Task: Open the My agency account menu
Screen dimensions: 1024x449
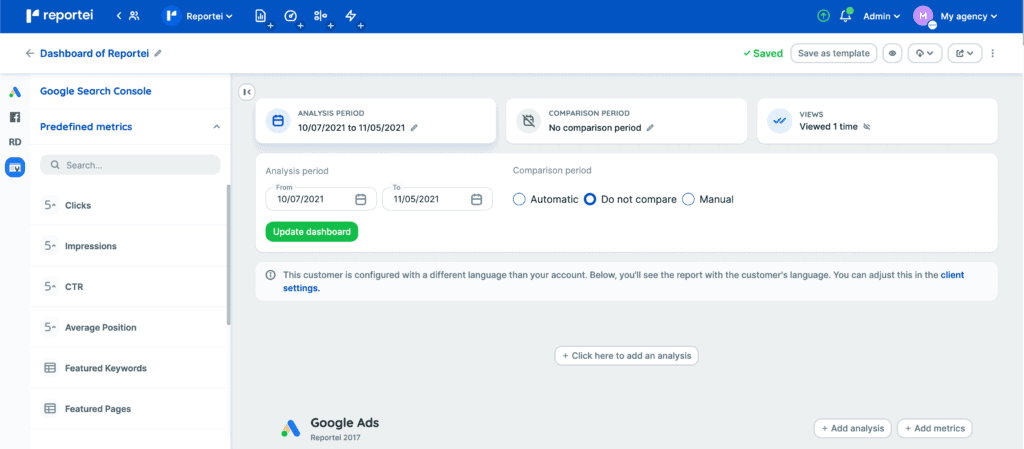Action: 968,16
